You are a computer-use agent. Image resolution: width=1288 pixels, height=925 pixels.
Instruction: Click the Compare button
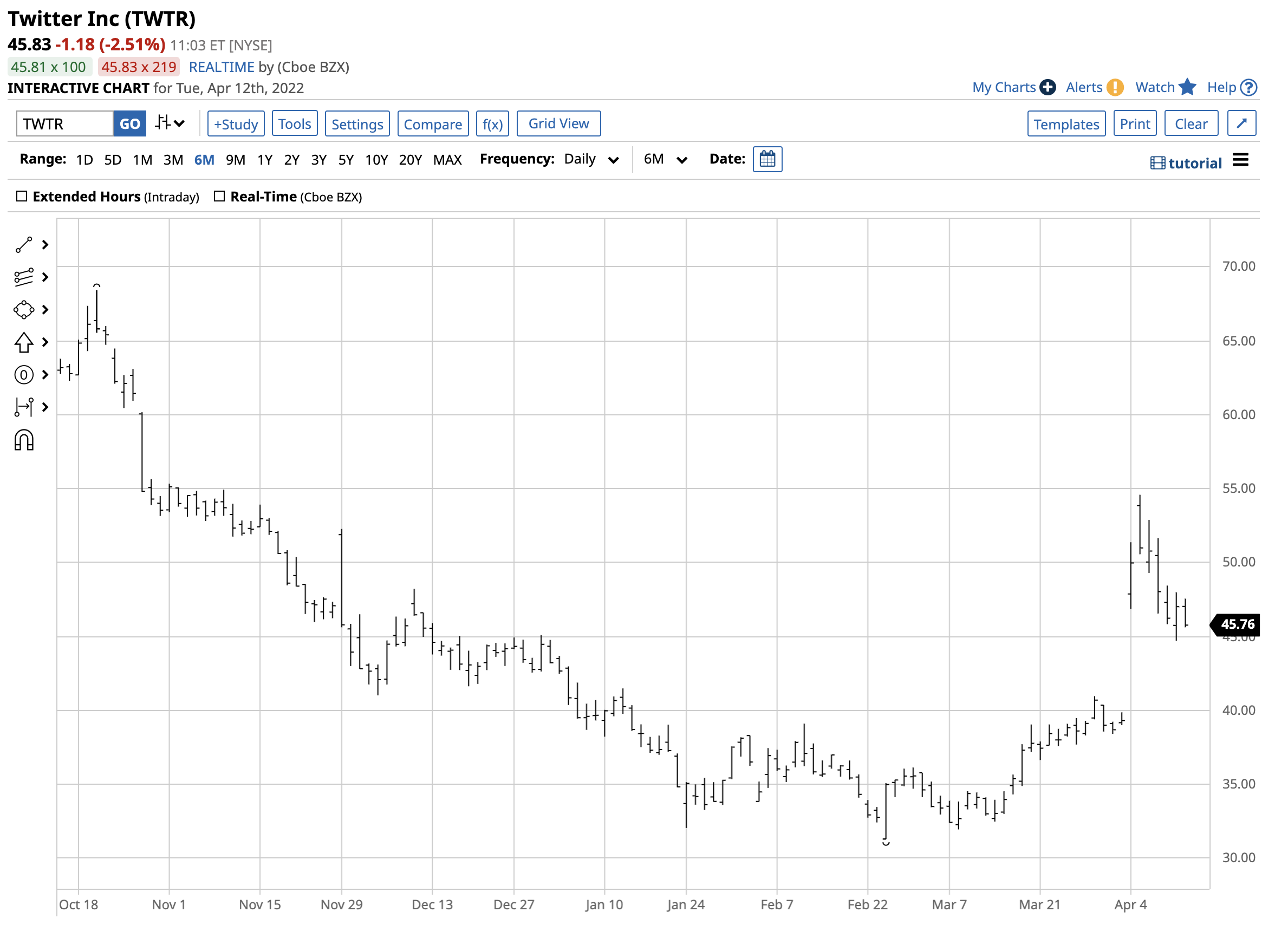433,124
